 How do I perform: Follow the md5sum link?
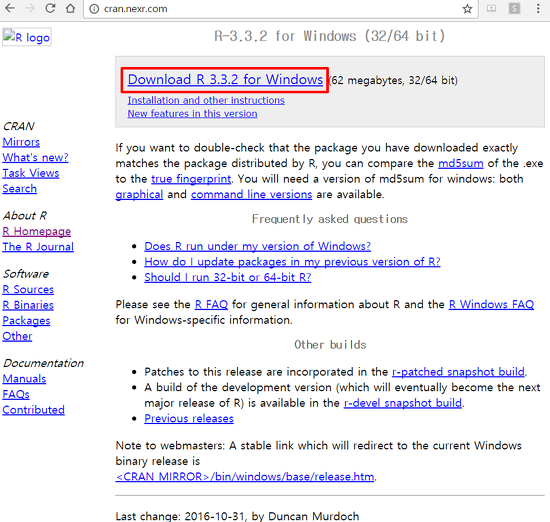(x=461, y=163)
